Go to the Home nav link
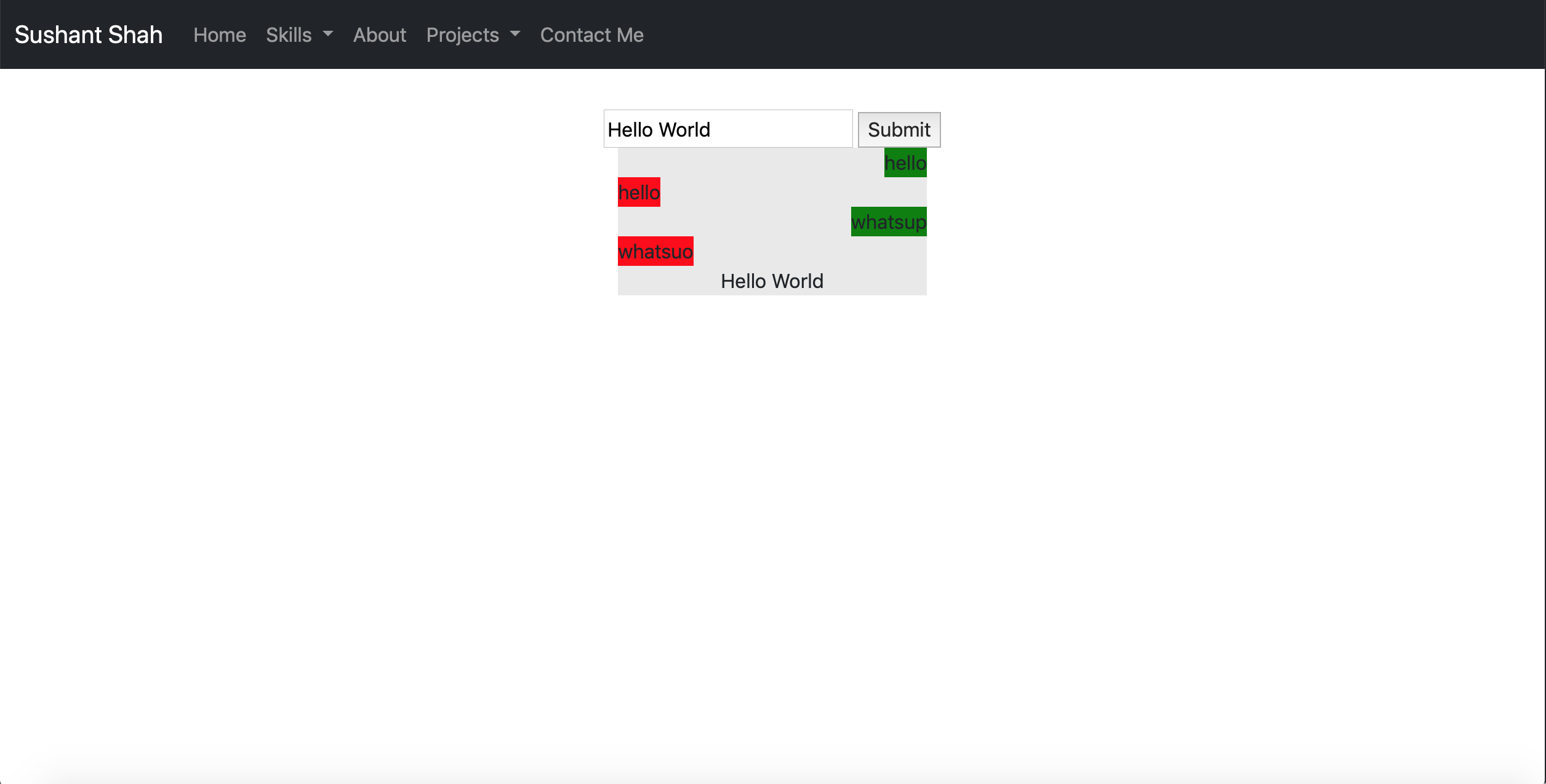This screenshot has height=784, width=1546. (x=219, y=35)
